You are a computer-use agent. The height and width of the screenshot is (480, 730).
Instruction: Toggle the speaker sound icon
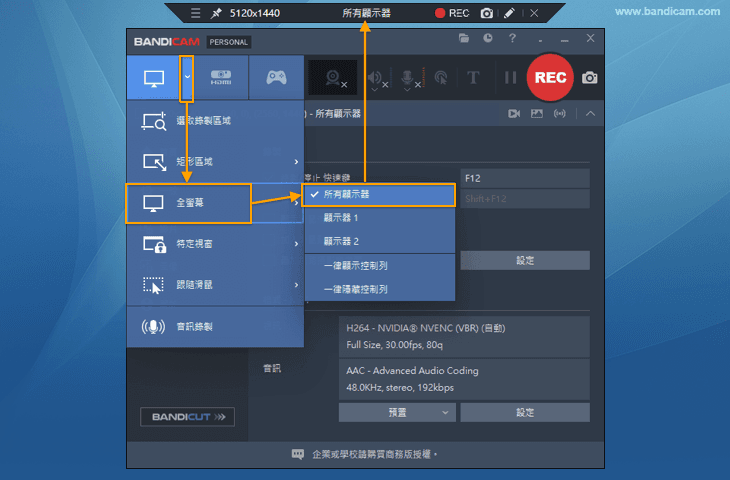tap(376, 79)
